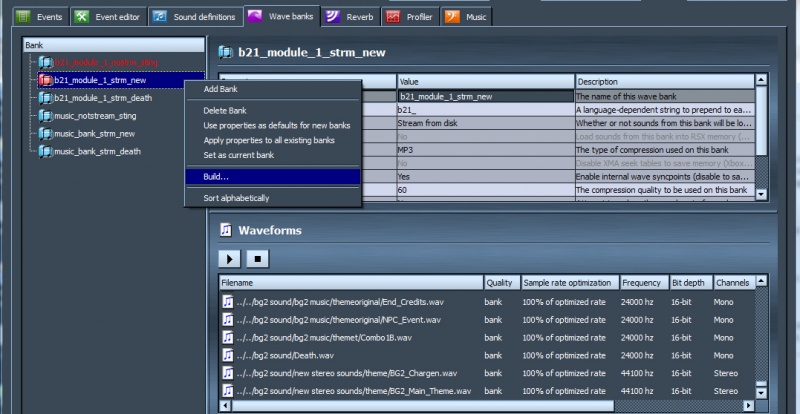This screenshot has width=800, height=414.
Task: Click the music_bank_strm_death bank icon
Action: click(x=45, y=152)
